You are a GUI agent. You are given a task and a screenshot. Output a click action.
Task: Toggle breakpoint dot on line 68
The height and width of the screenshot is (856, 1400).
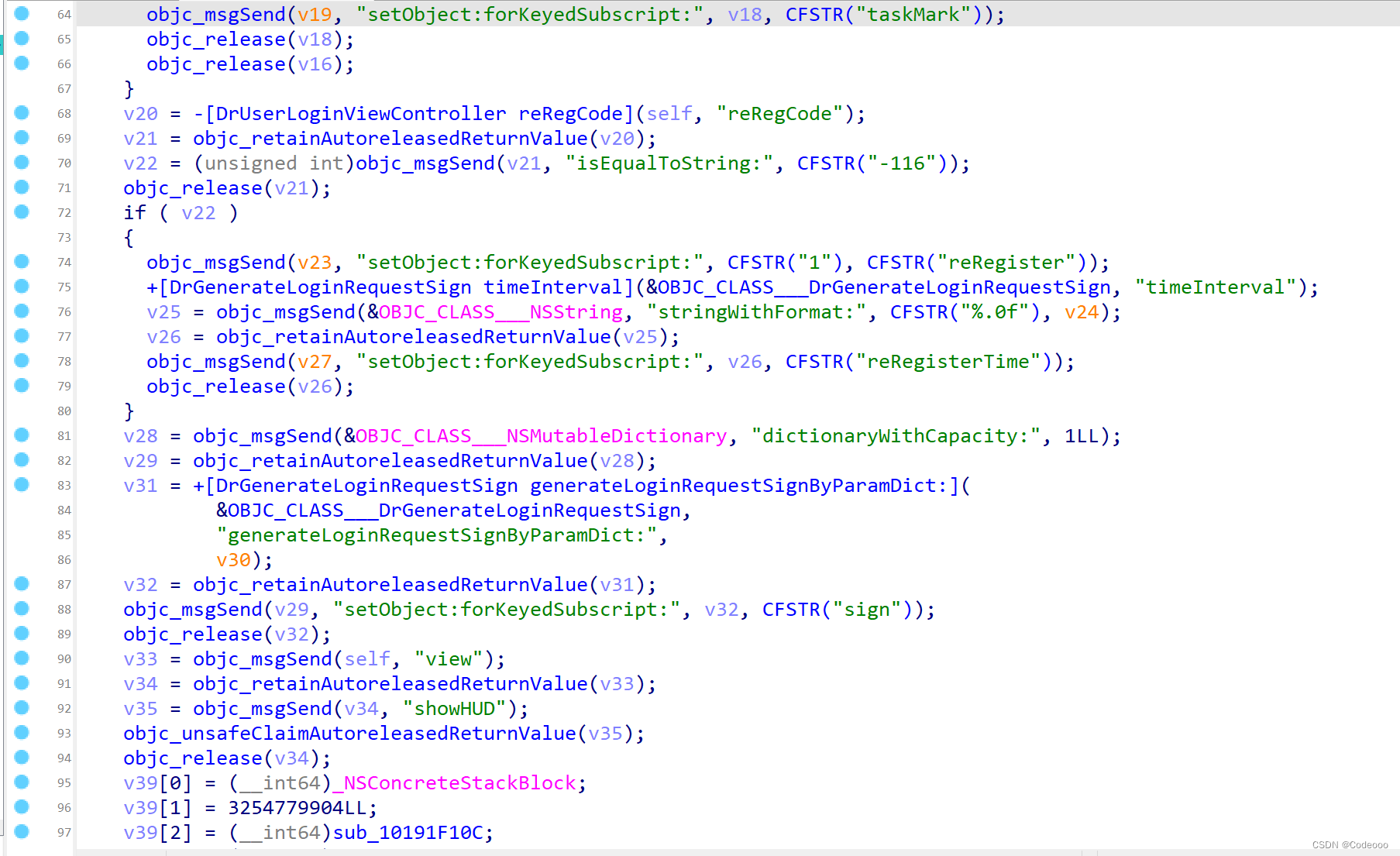(22, 112)
